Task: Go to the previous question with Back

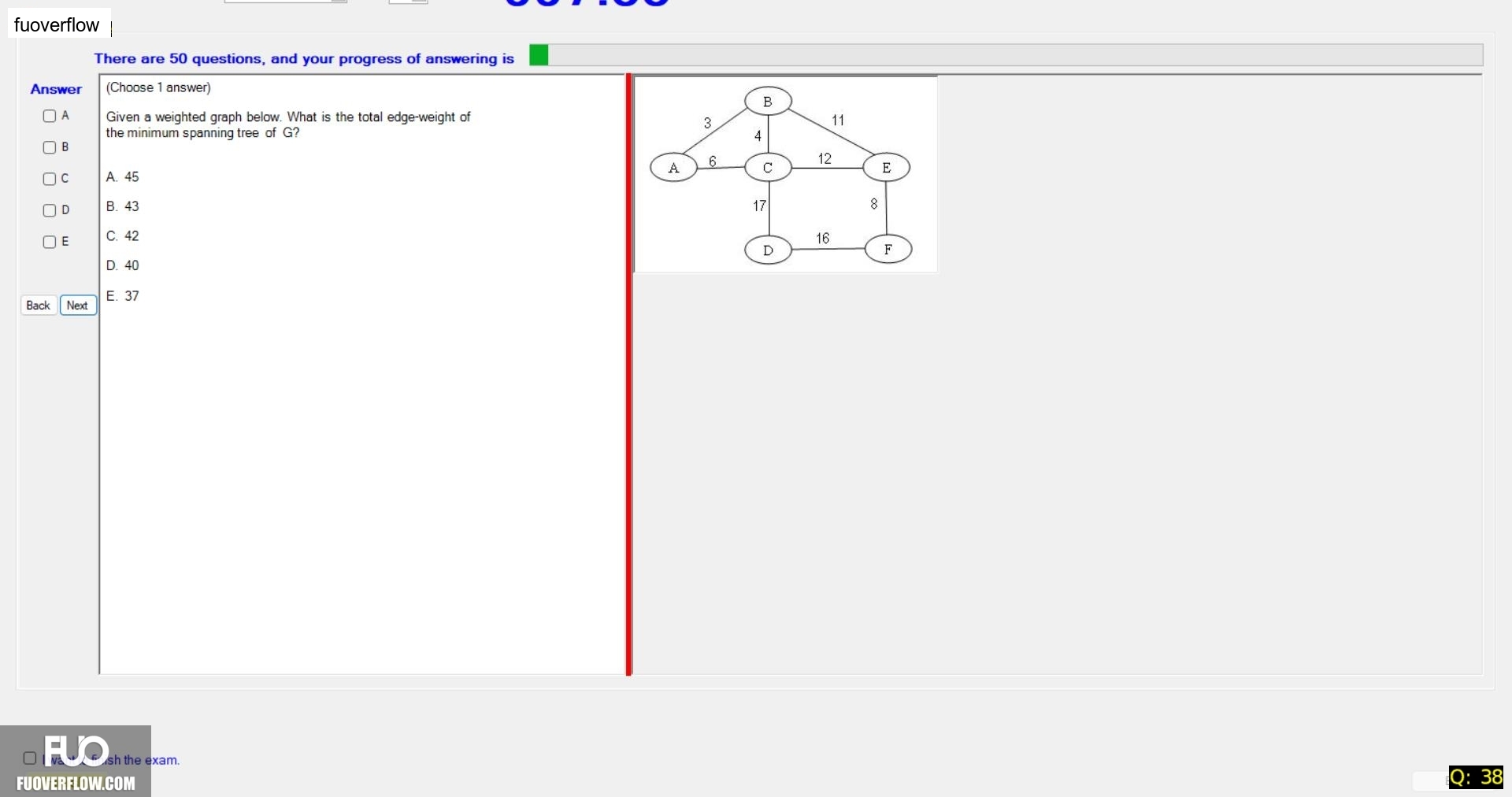Action: pos(38,306)
